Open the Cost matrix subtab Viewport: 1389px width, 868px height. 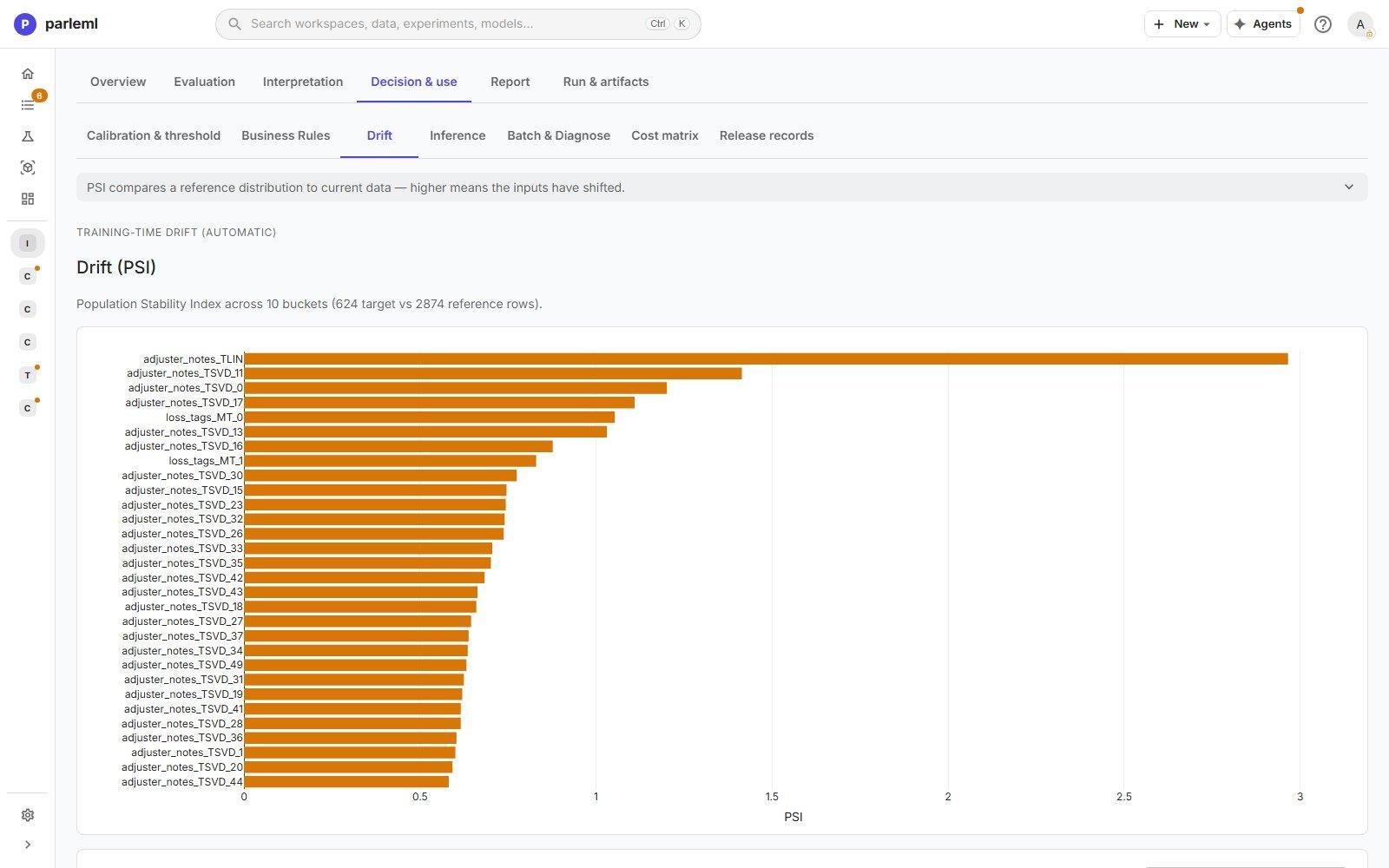pyautogui.click(x=665, y=135)
